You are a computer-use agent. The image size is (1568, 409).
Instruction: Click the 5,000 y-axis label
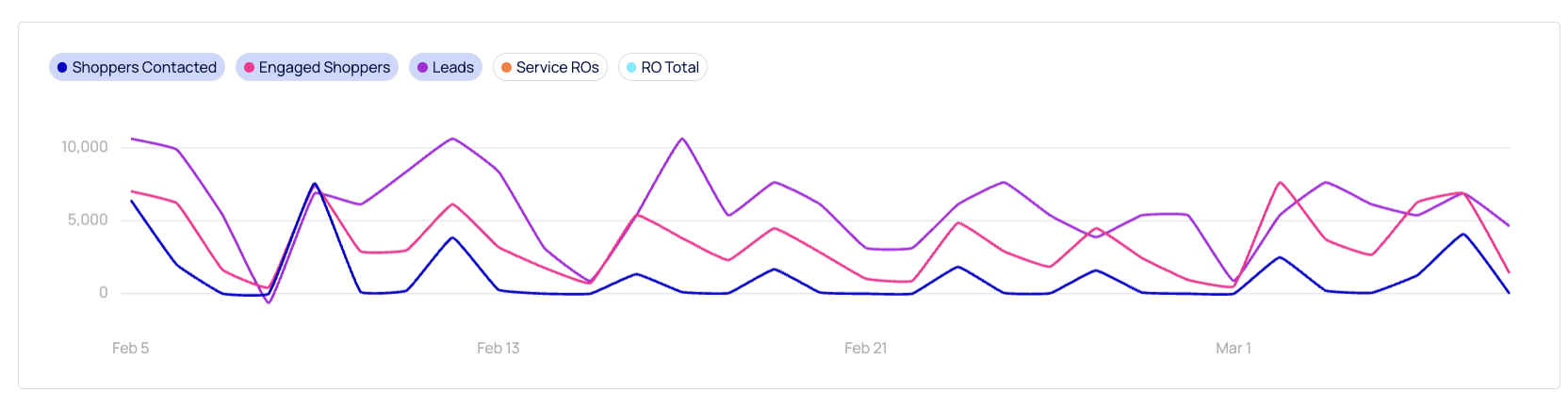click(88, 220)
